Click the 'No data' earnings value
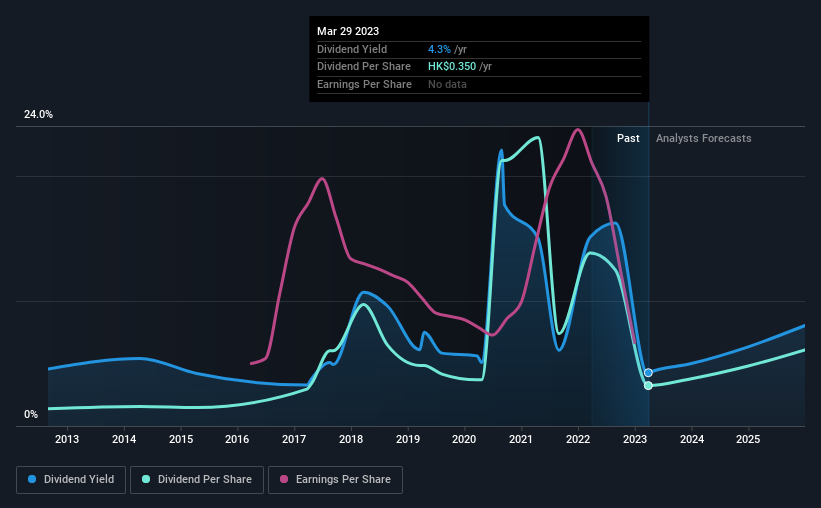The height and width of the screenshot is (508, 821). point(447,84)
